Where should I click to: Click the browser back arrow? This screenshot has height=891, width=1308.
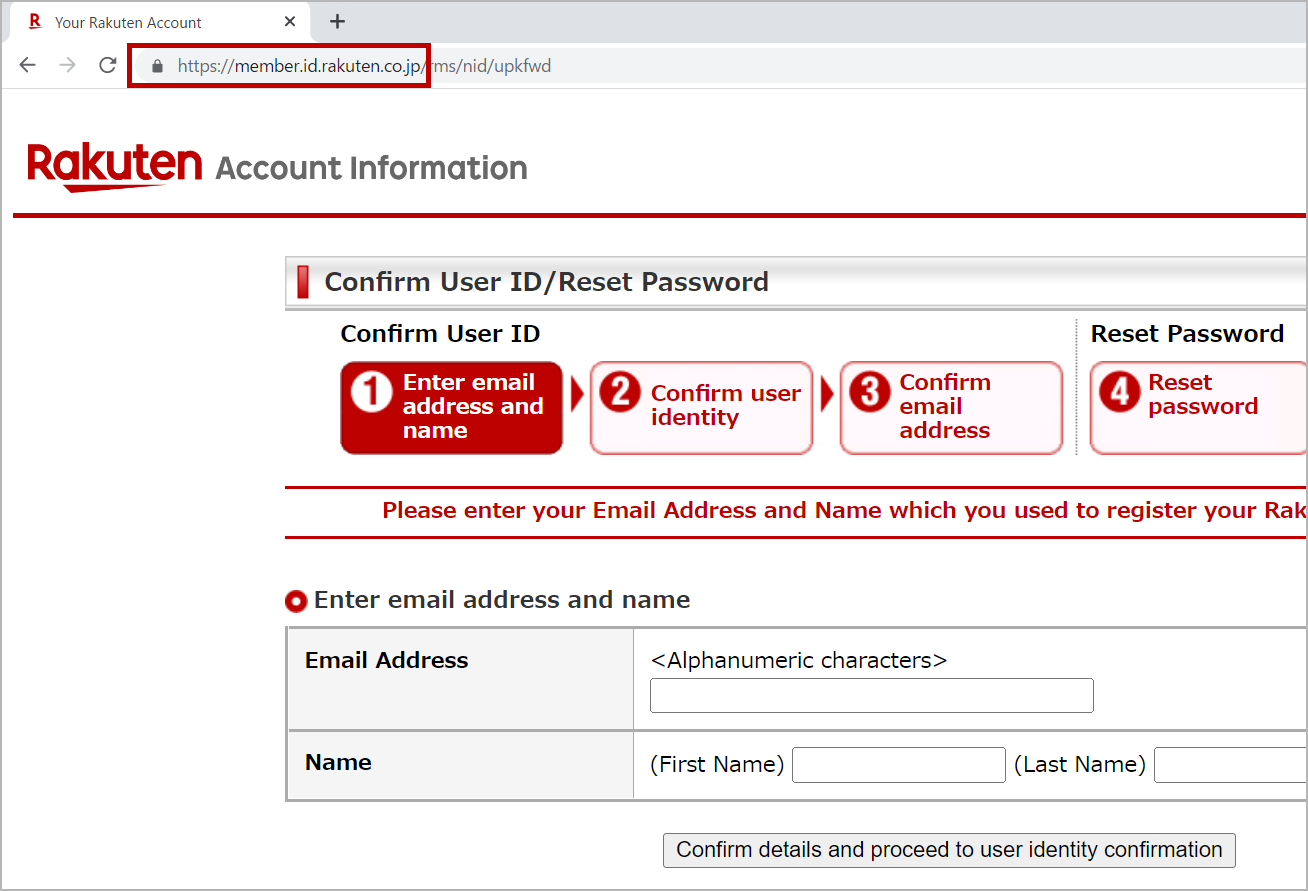click(27, 65)
